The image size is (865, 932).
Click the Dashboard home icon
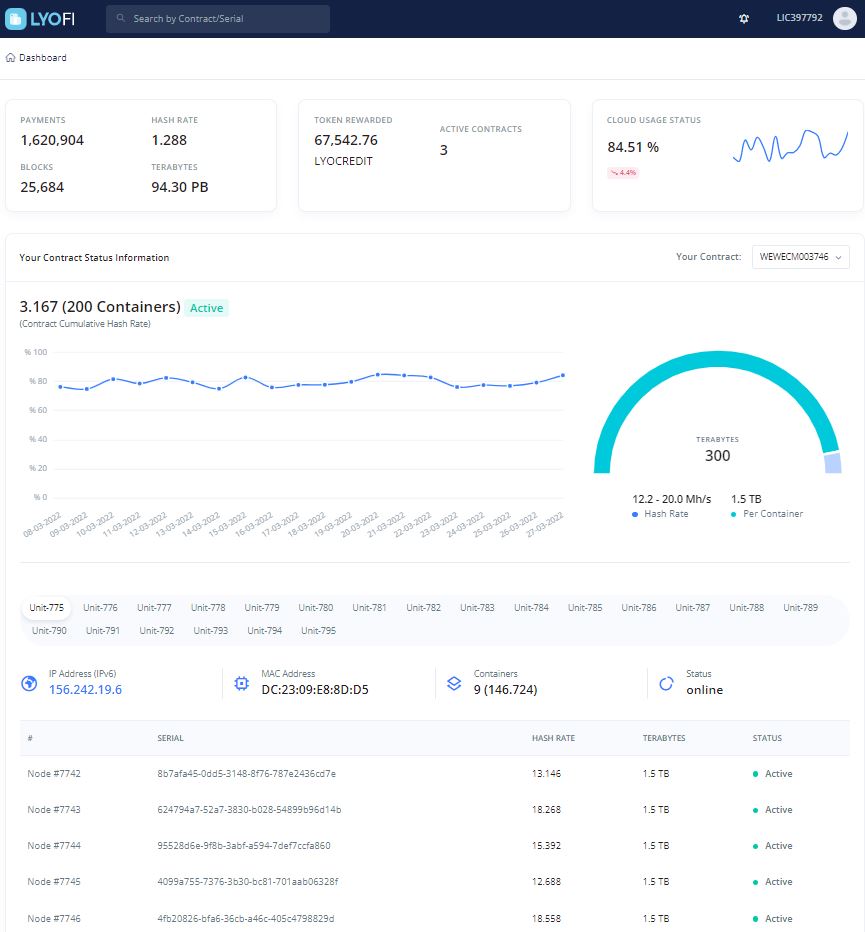pos(10,58)
